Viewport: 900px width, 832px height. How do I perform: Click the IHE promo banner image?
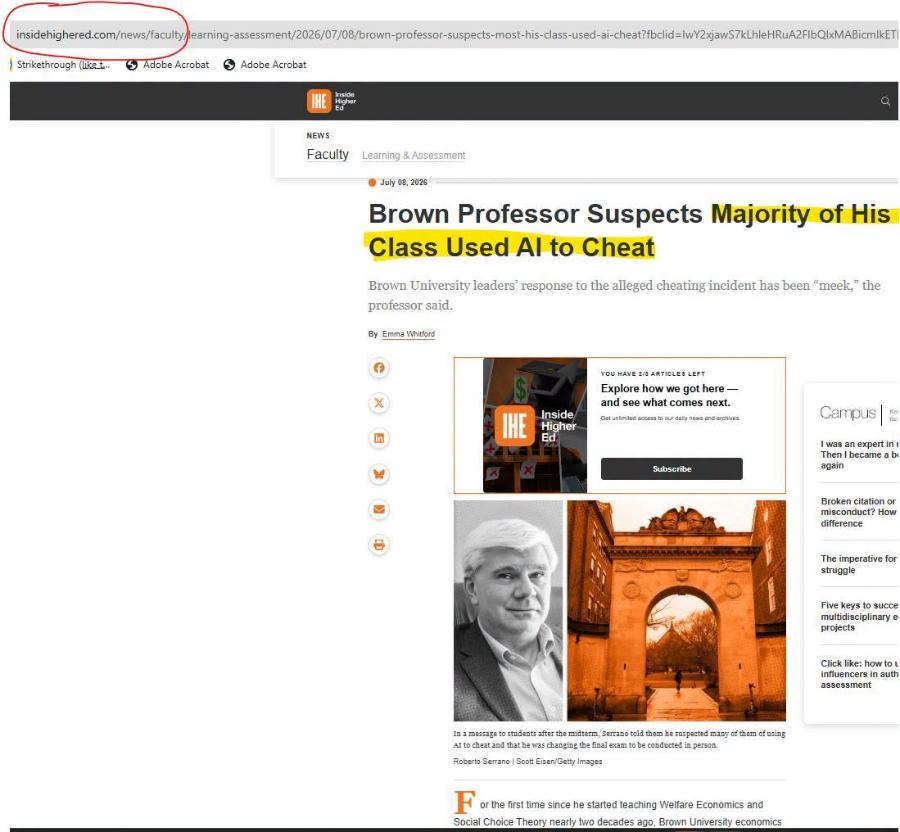[x=534, y=425]
